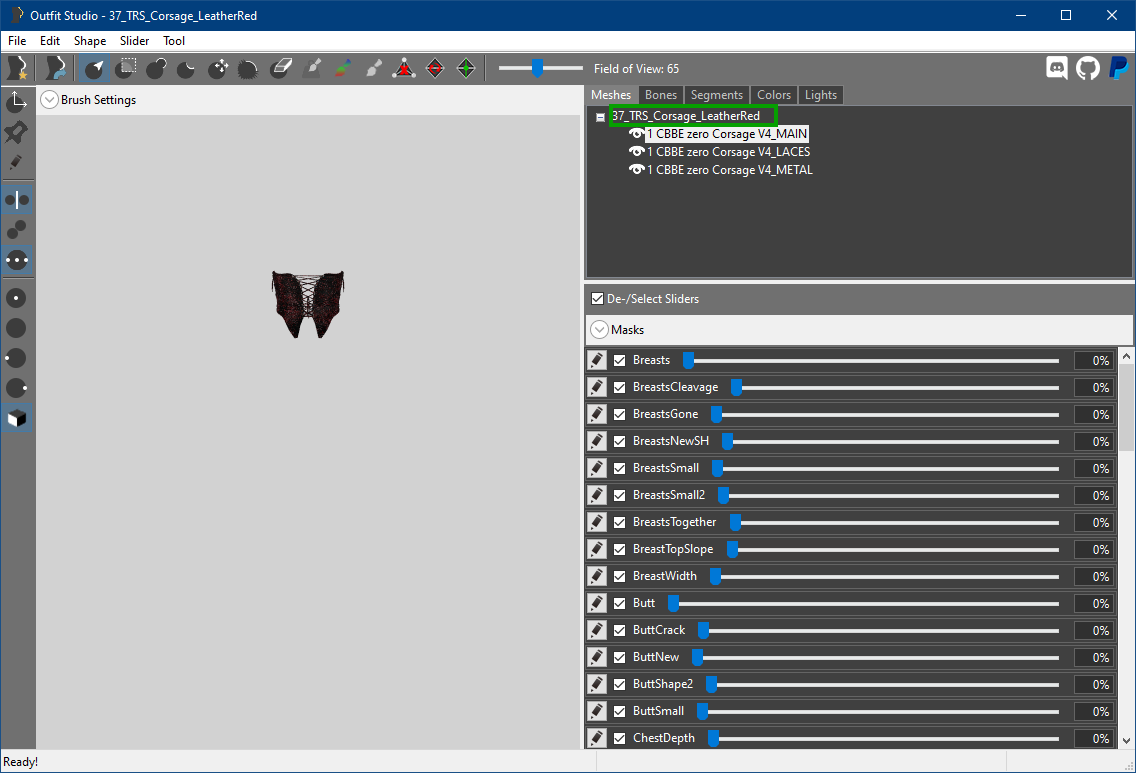Image resolution: width=1136 pixels, height=773 pixels.
Task: Select the Alpha brush tool
Action: pyautogui.click(x=373, y=68)
